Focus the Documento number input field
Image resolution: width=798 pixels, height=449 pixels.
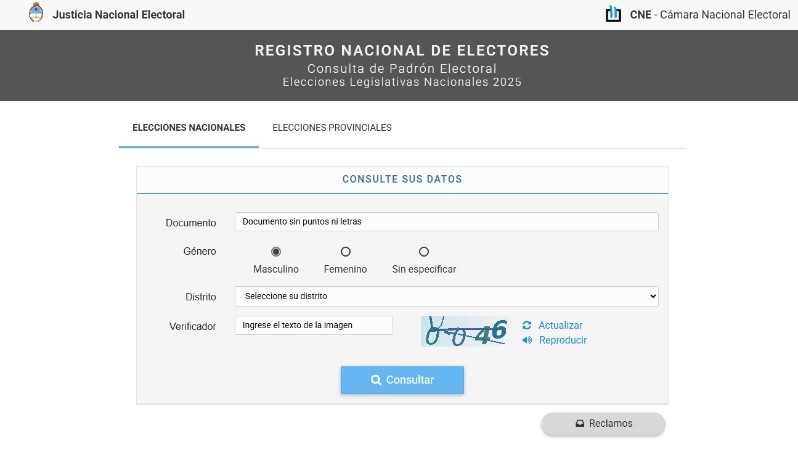[x=446, y=222]
